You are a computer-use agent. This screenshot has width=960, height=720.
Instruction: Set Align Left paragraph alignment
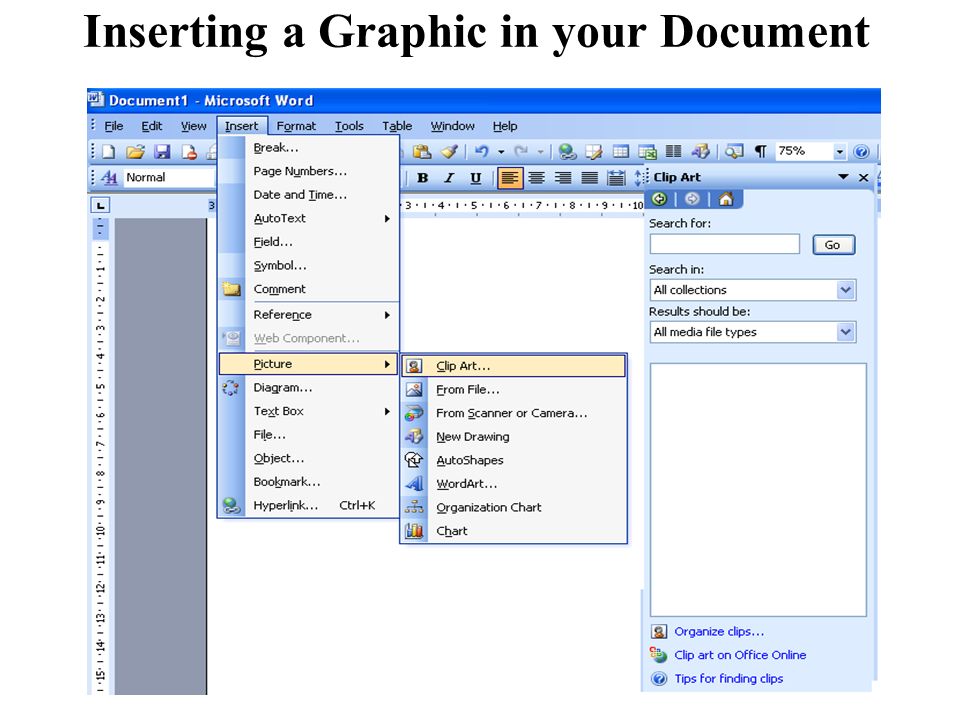click(x=510, y=178)
